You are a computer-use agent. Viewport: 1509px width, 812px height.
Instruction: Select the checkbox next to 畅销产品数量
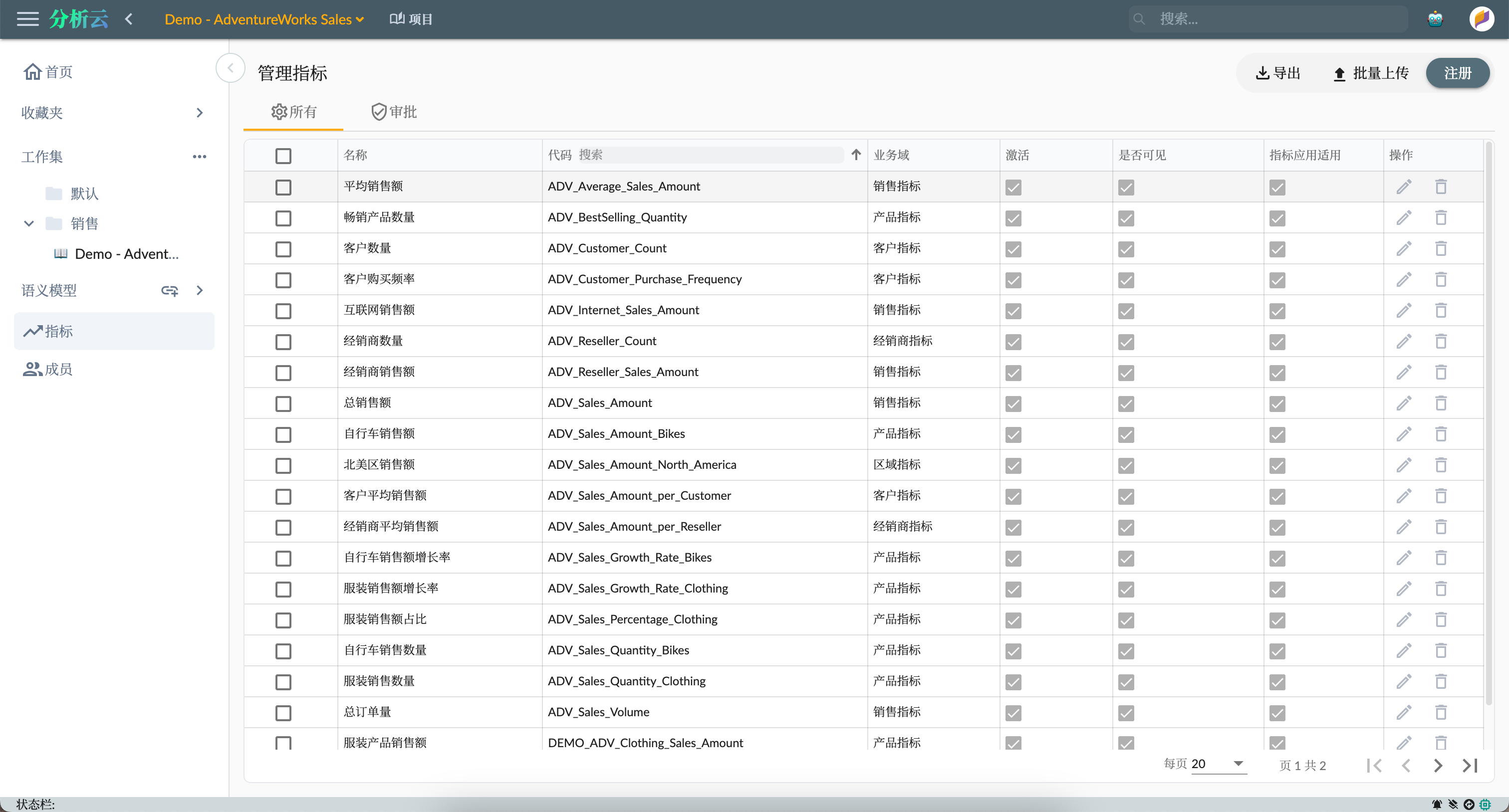pyautogui.click(x=283, y=218)
